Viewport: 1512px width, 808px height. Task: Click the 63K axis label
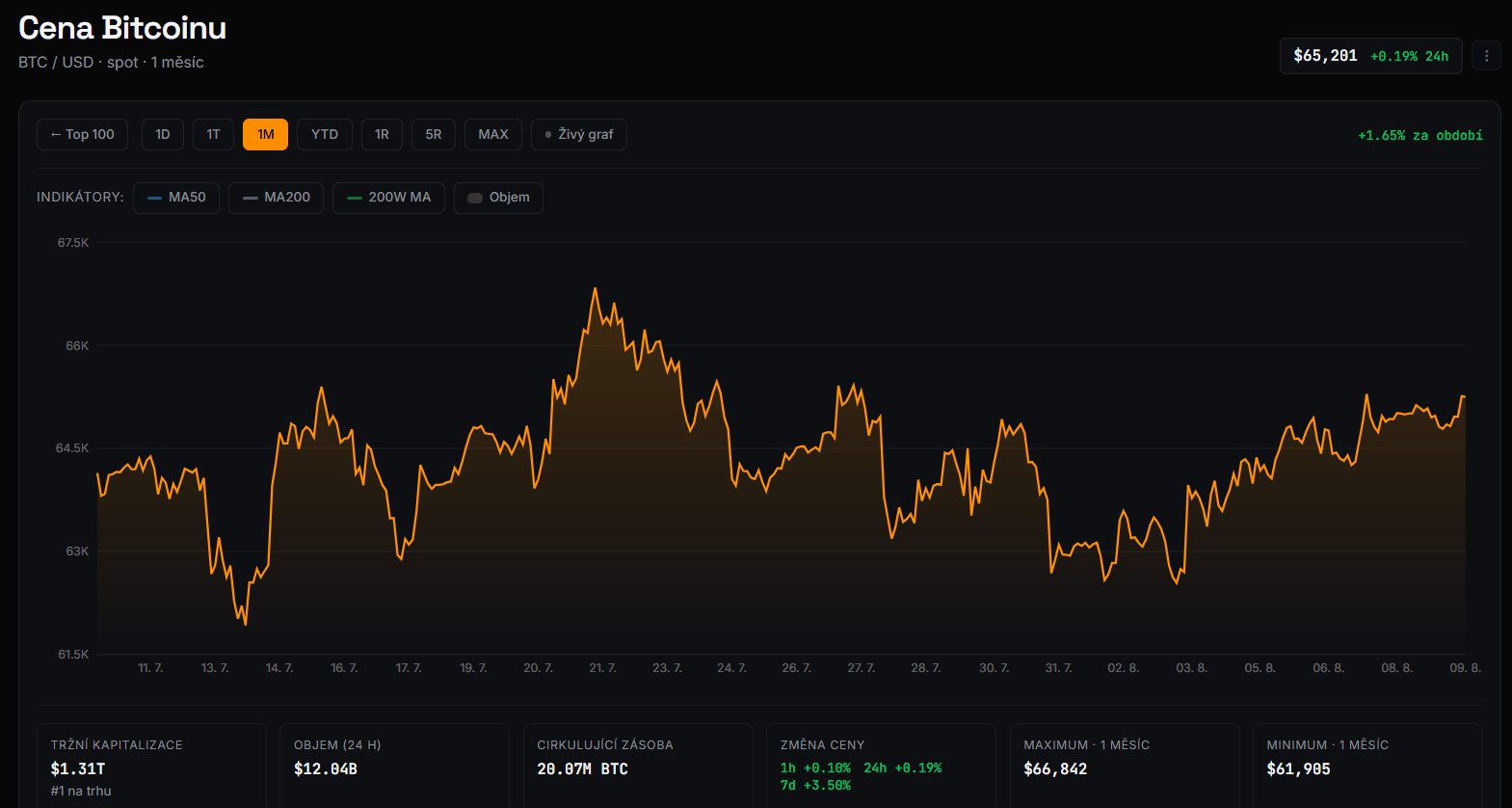(x=77, y=552)
